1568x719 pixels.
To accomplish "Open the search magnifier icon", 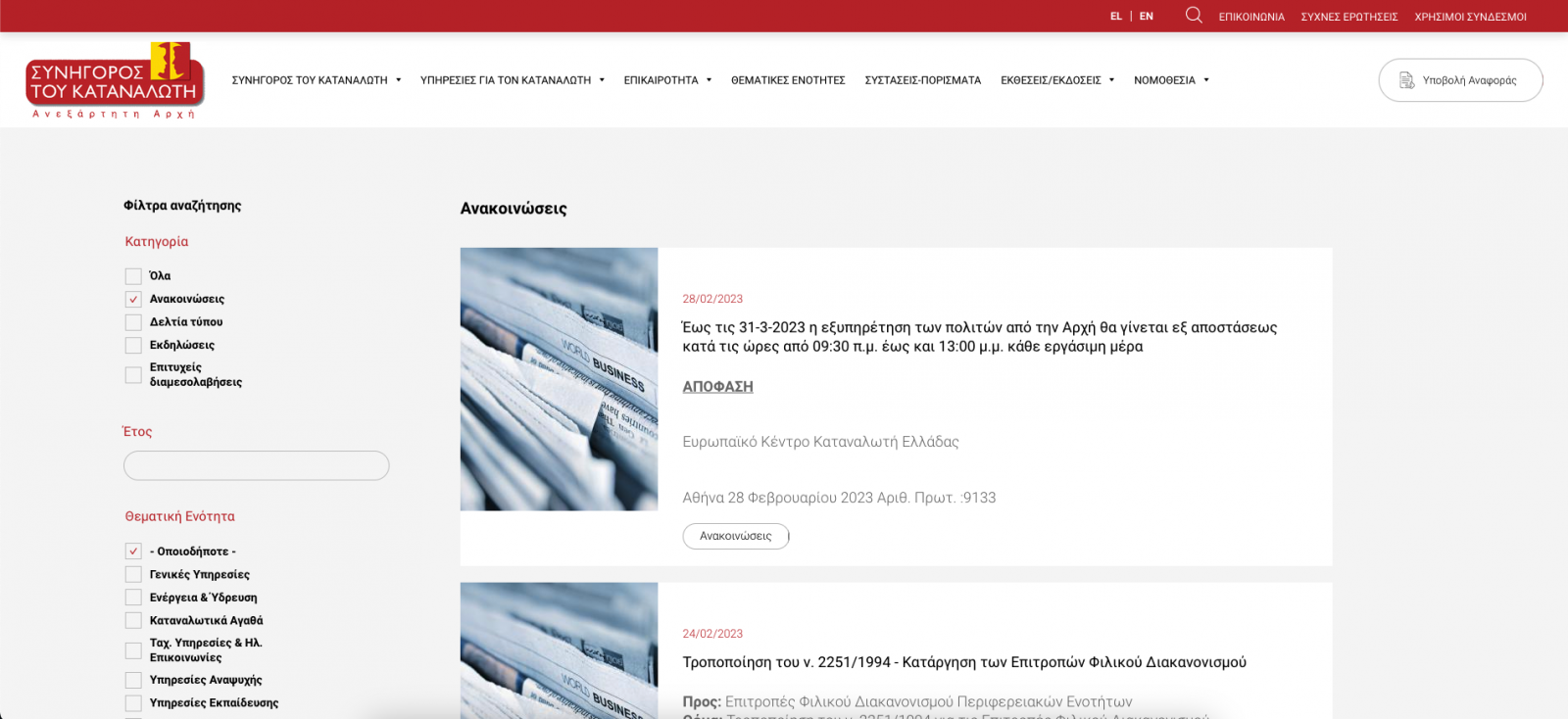I will 1194,15.
